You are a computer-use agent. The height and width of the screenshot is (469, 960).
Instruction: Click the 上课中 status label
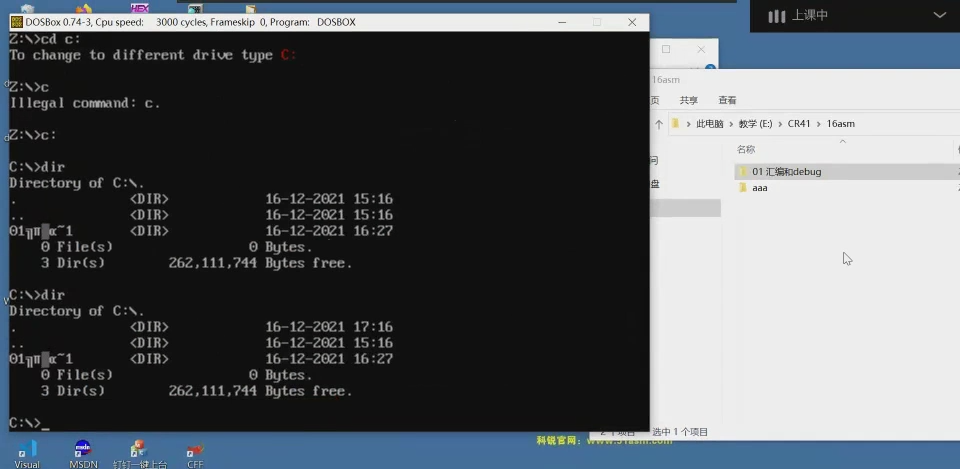click(810, 15)
